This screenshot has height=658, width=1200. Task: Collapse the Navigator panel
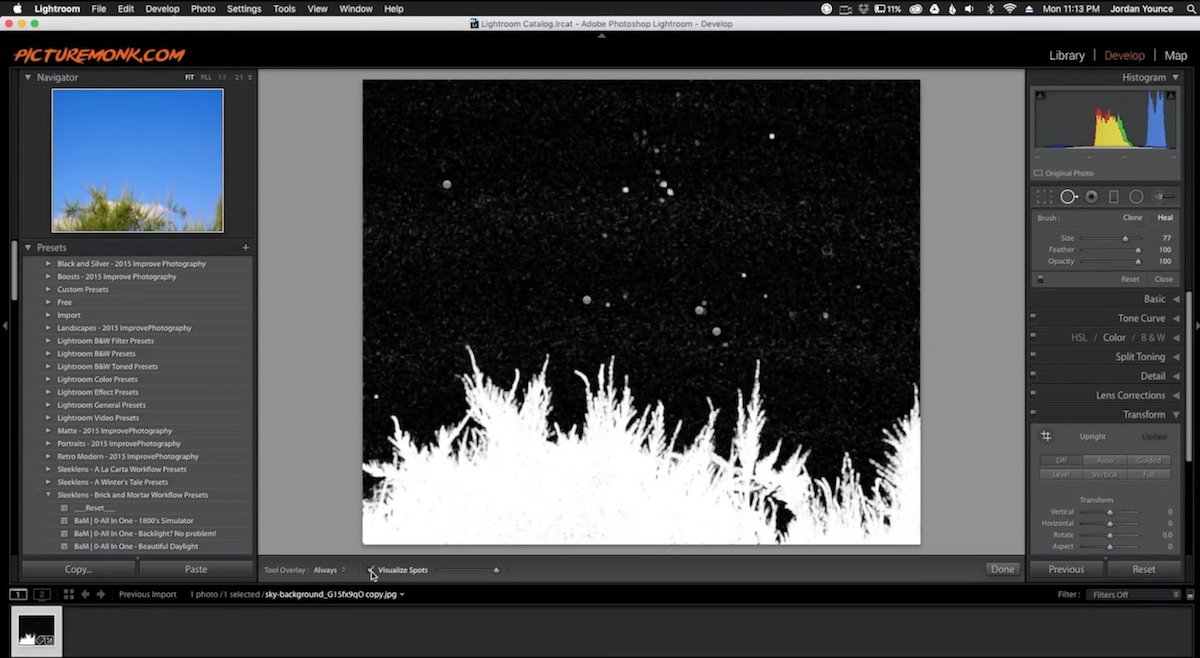(x=28, y=77)
